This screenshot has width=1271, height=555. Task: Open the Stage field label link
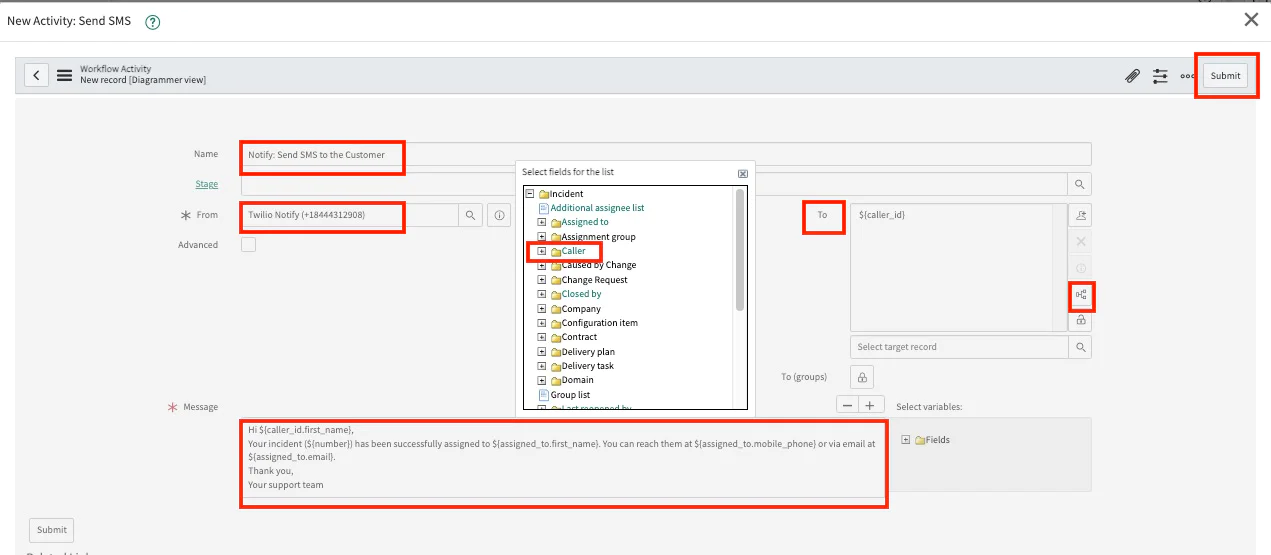click(x=207, y=184)
